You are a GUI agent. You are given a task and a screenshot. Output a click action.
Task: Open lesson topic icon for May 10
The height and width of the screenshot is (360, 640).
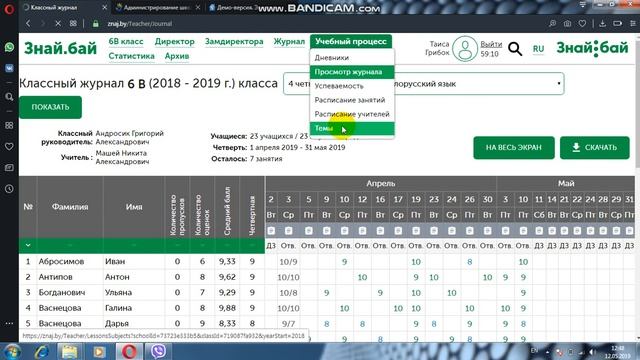pyautogui.click(x=523, y=231)
